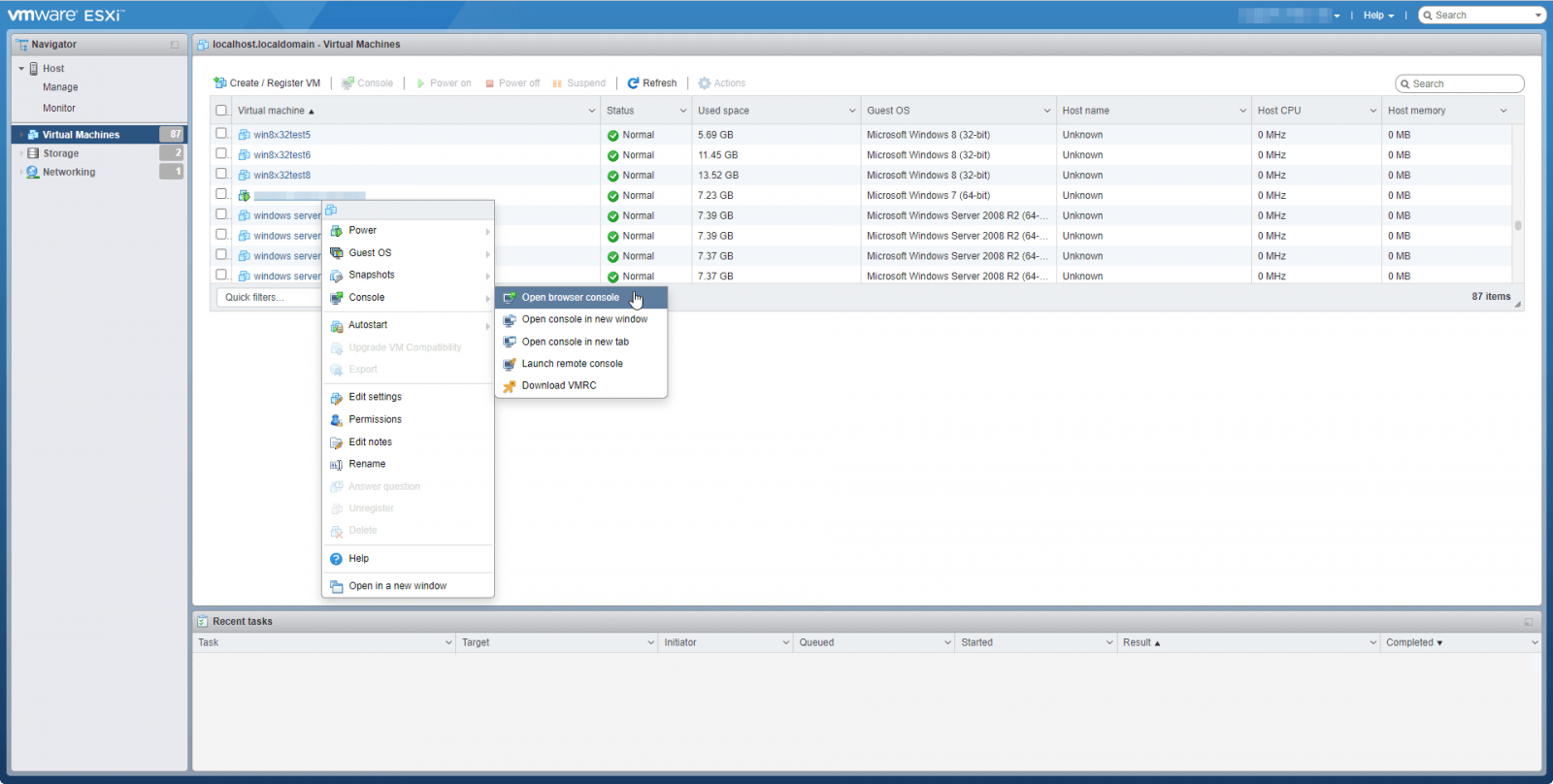This screenshot has height=784, width=1553.
Task: Click the Quick filters field
Action: [267, 298]
